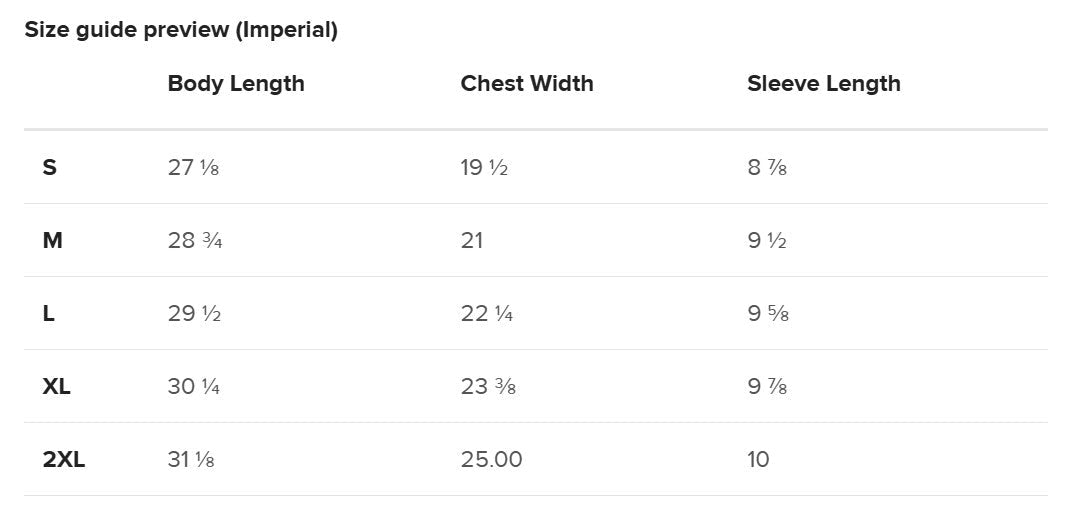Click M chest width value 21
Viewport: 1080px width, 507px height.
472,240
